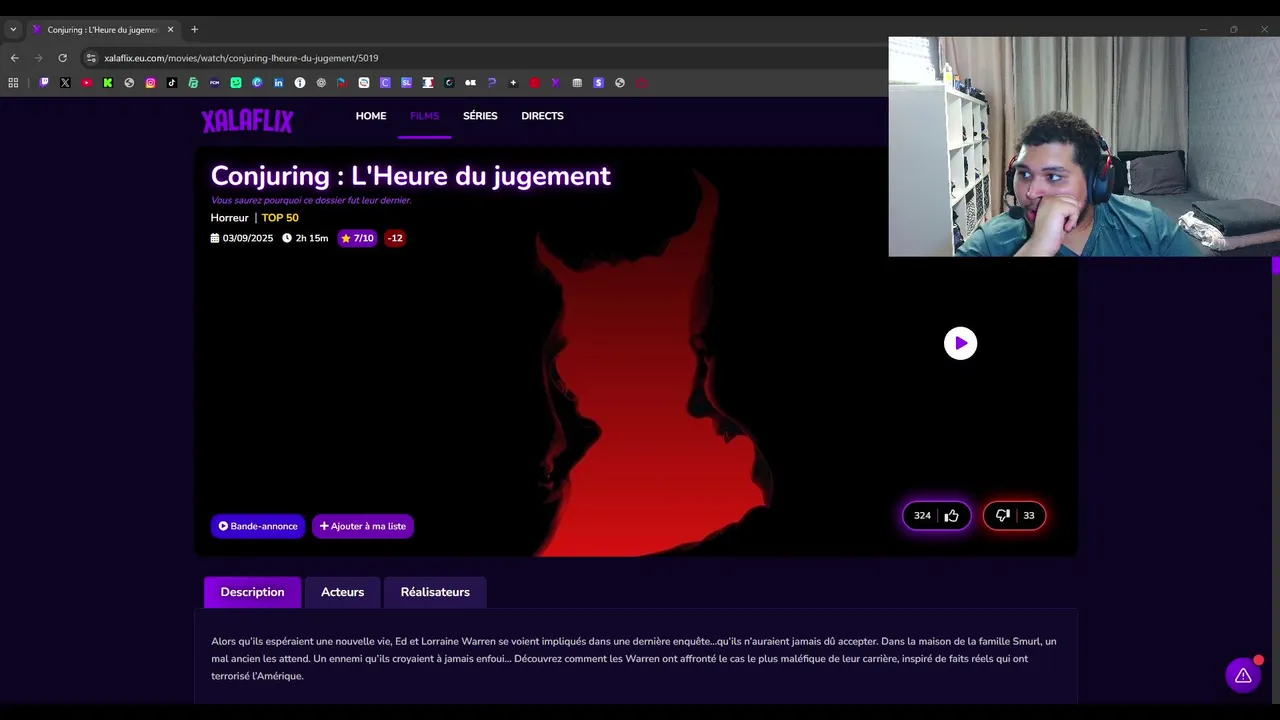Viewport: 1280px width, 720px height.
Task: Open the purple S bookmark icon
Action: point(598,83)
